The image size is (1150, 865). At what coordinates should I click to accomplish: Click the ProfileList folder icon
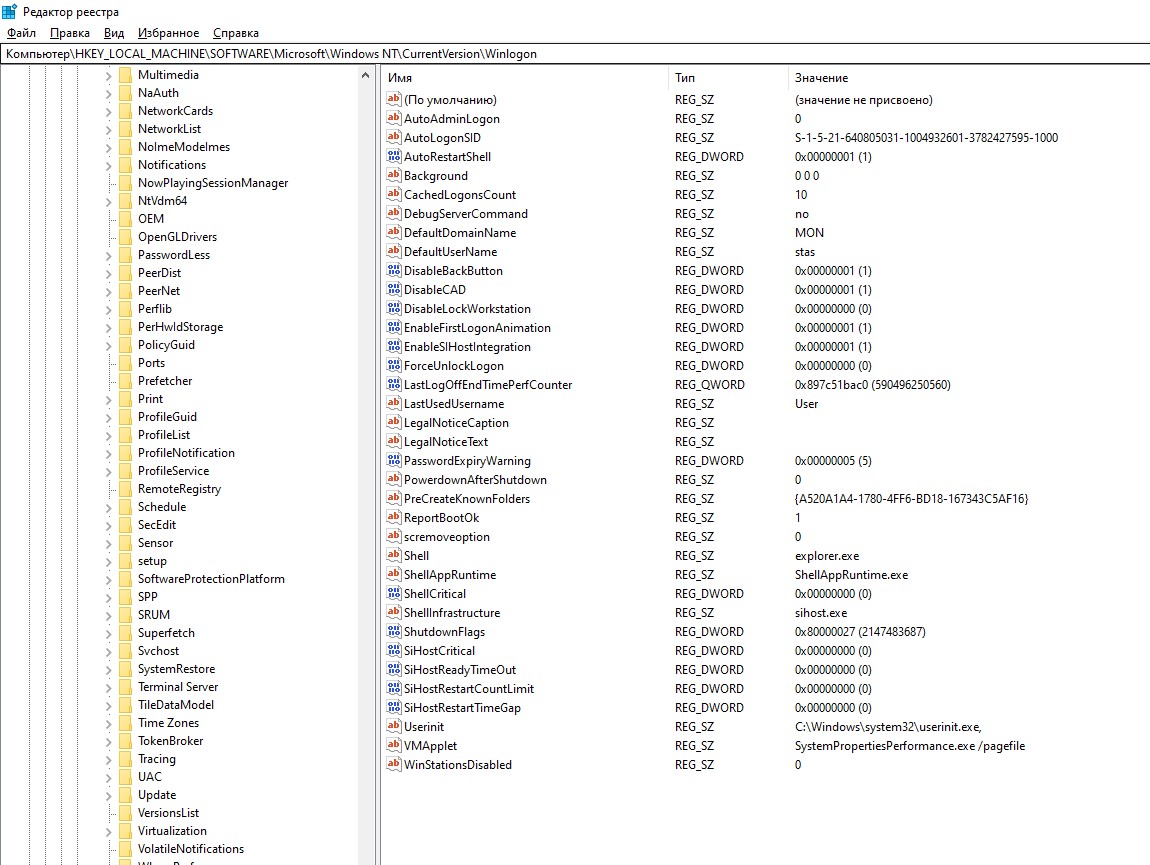[125, 435]
